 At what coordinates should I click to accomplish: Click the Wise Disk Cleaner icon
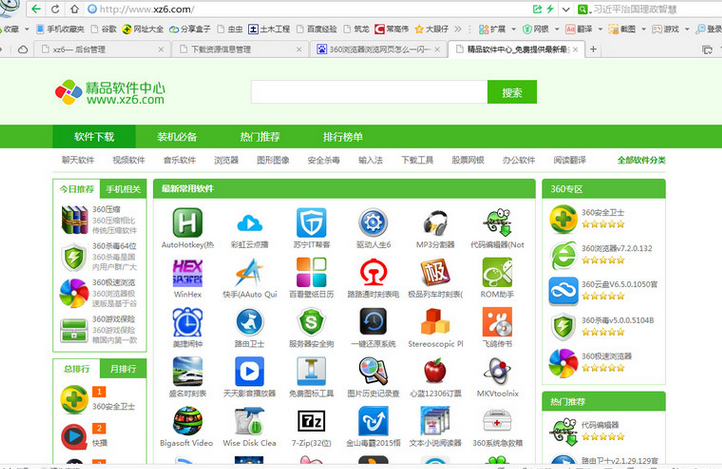pyautogui.click(x=249, y=419)
